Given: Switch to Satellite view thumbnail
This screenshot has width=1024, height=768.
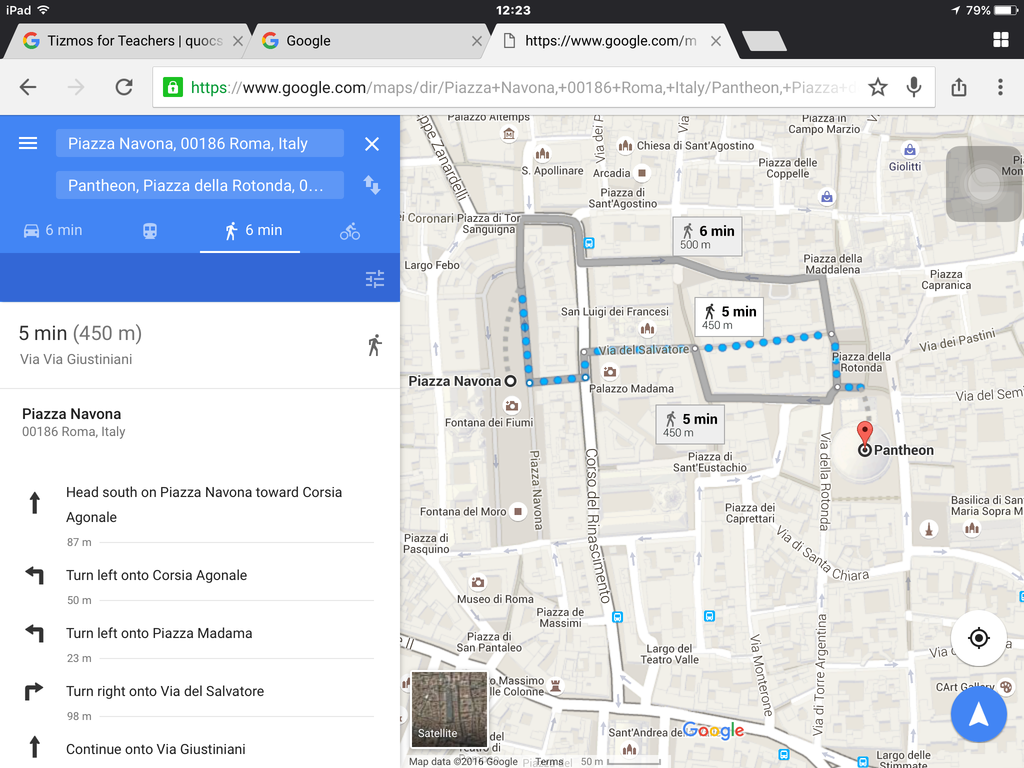Looking at the screenshot, I should click(449, 709).
